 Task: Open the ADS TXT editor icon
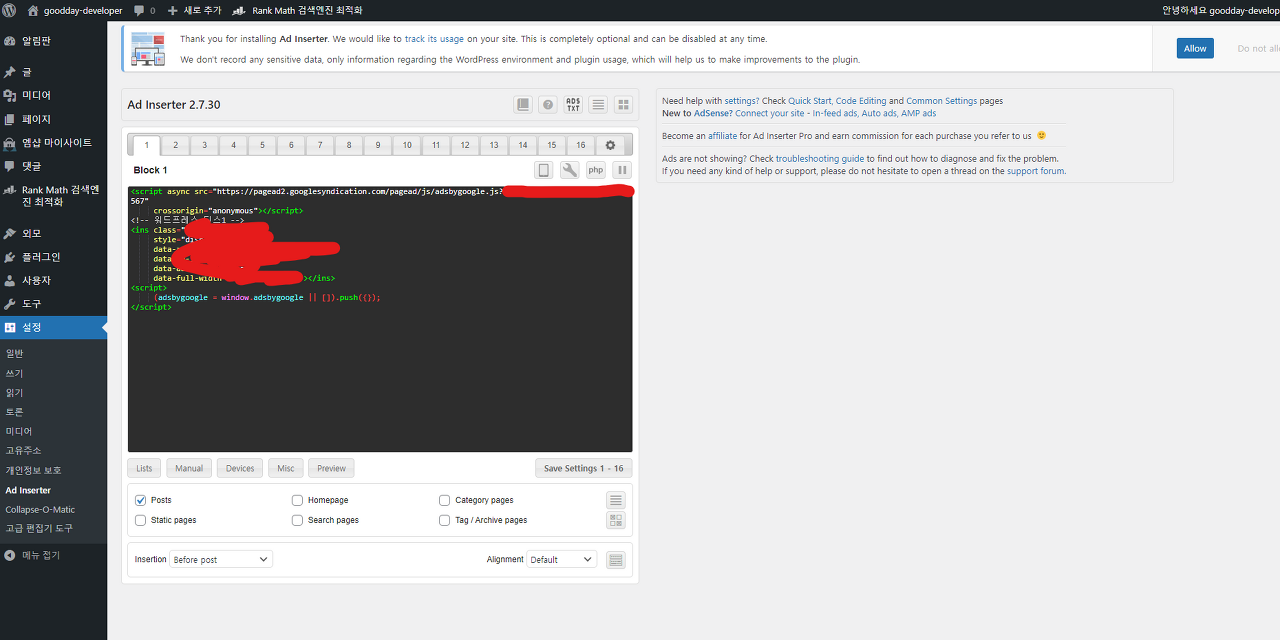[573, 105]
